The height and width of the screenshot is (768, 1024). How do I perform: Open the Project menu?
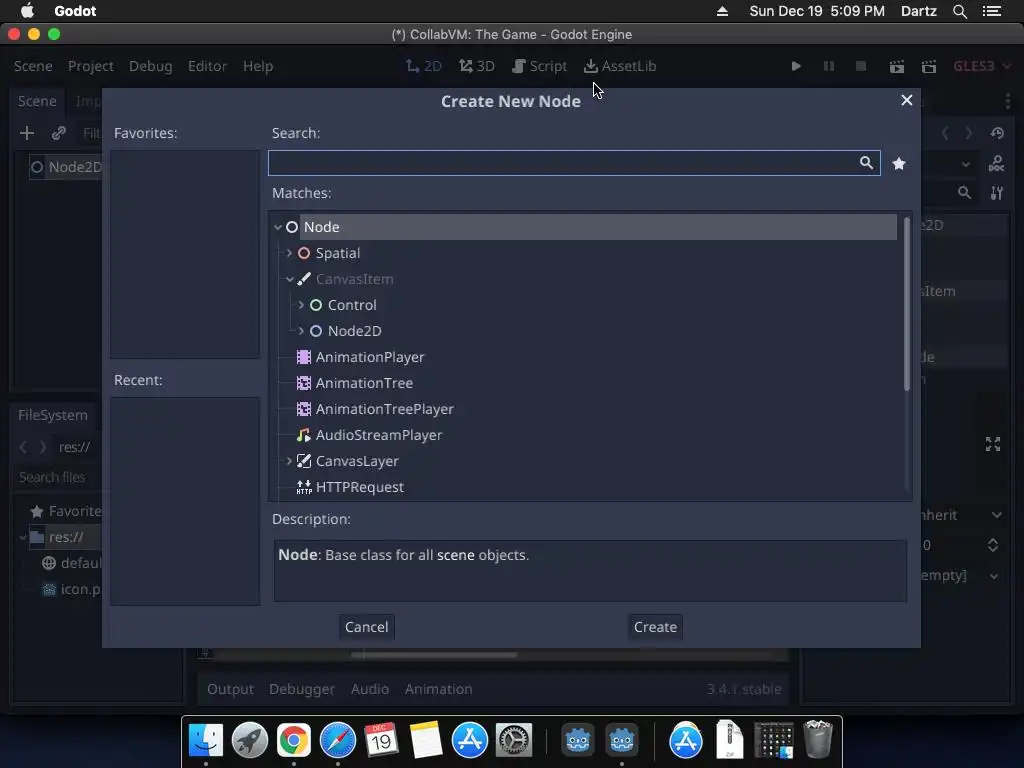pyautogui.click(x=91, y=66)
